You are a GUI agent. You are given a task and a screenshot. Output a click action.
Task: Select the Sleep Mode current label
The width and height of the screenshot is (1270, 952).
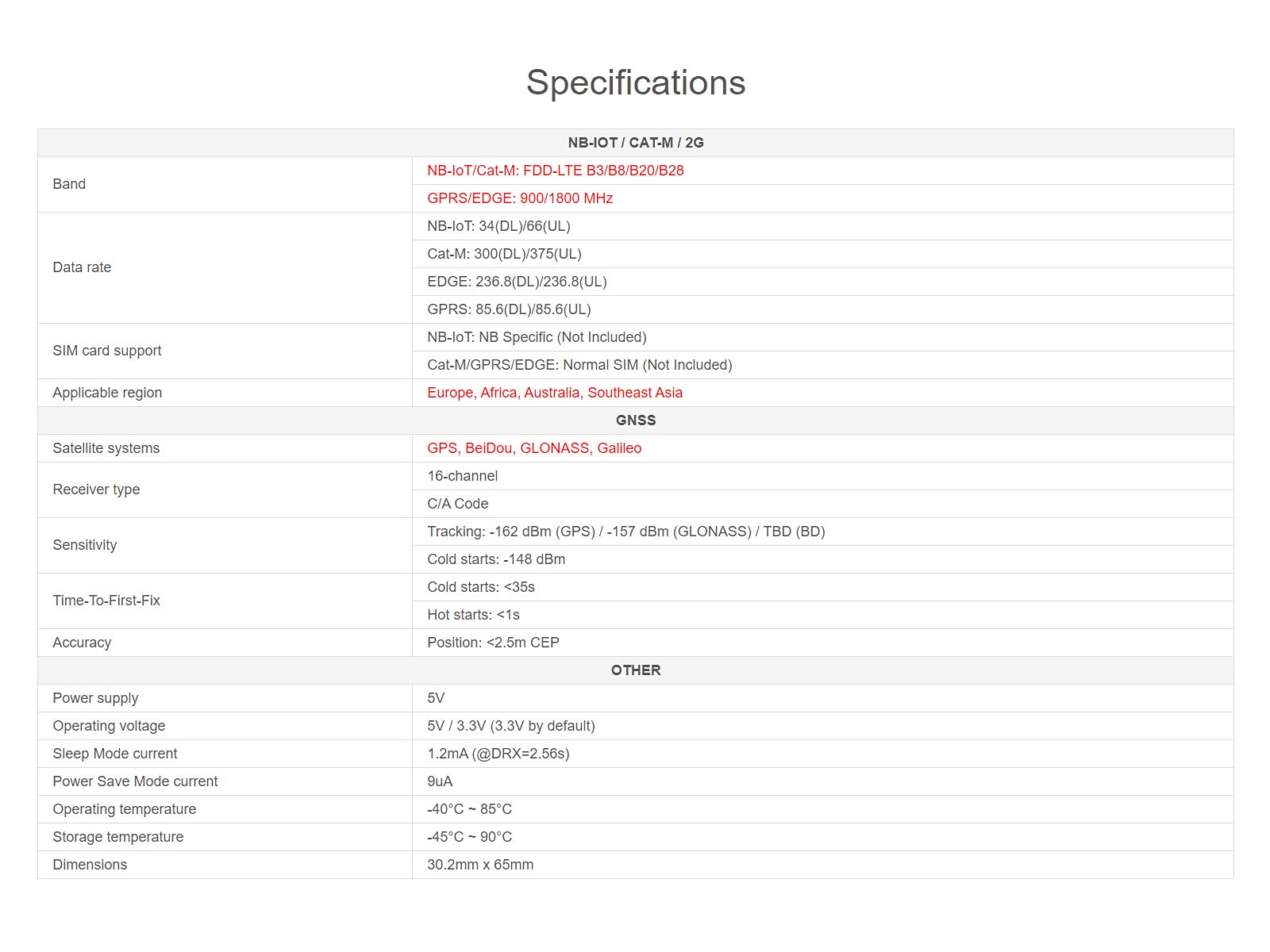[x=114, y=754]
